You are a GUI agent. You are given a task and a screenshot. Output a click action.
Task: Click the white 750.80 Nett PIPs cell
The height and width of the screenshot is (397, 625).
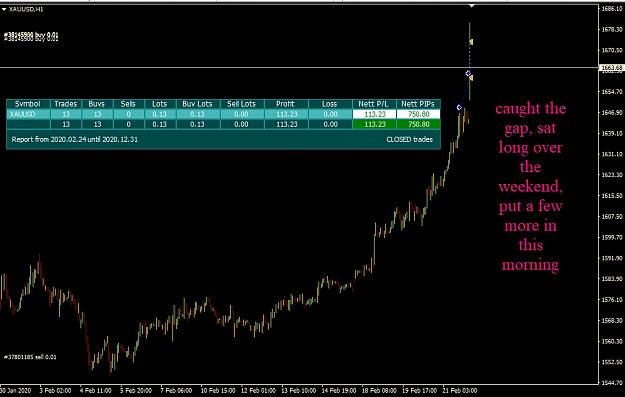click(419, 114)
